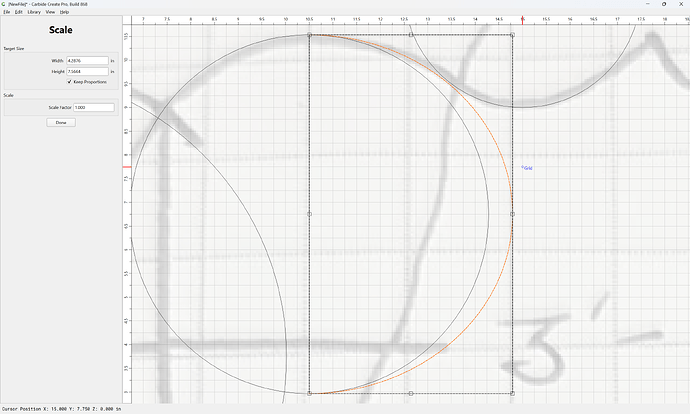The width and height of the screenshot is (690, 414).
Task: Click the top-left selection handle
Action: pyautogui.click(x=309, y=35)
